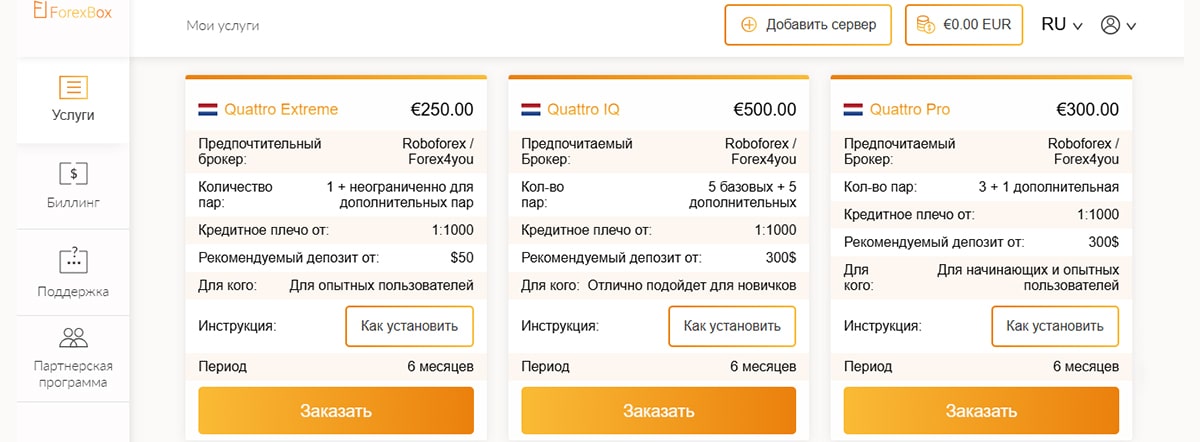Click the plus icon in Добавить сервер
Image resolution: width=1200 pixels, height=442 pixels.
click(x=749, y=25)
